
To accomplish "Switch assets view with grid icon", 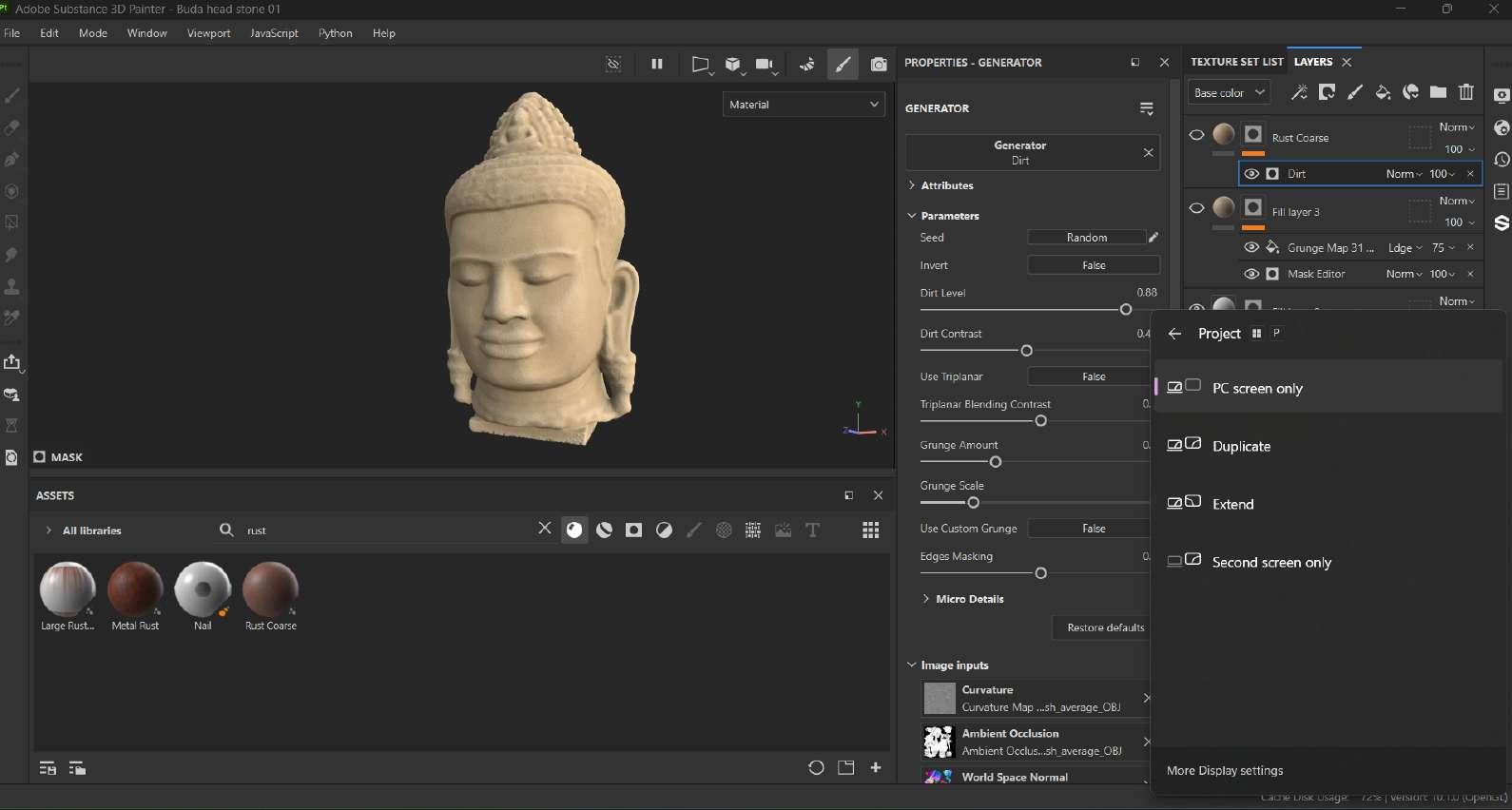I will 870,530.
